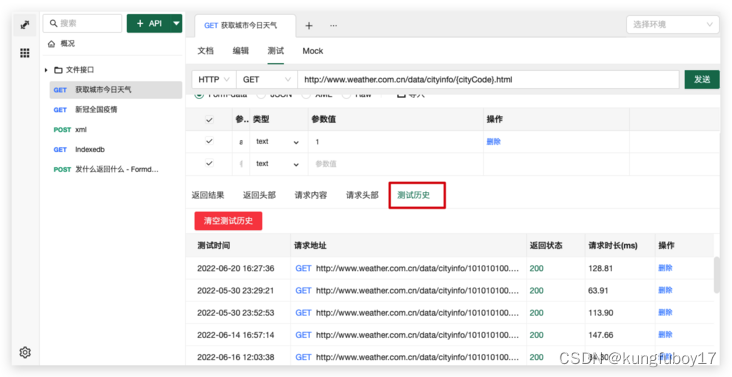Click the plus icon to add new tab
This screenshot has width=732, height=377.
click(x=309, y=26)
